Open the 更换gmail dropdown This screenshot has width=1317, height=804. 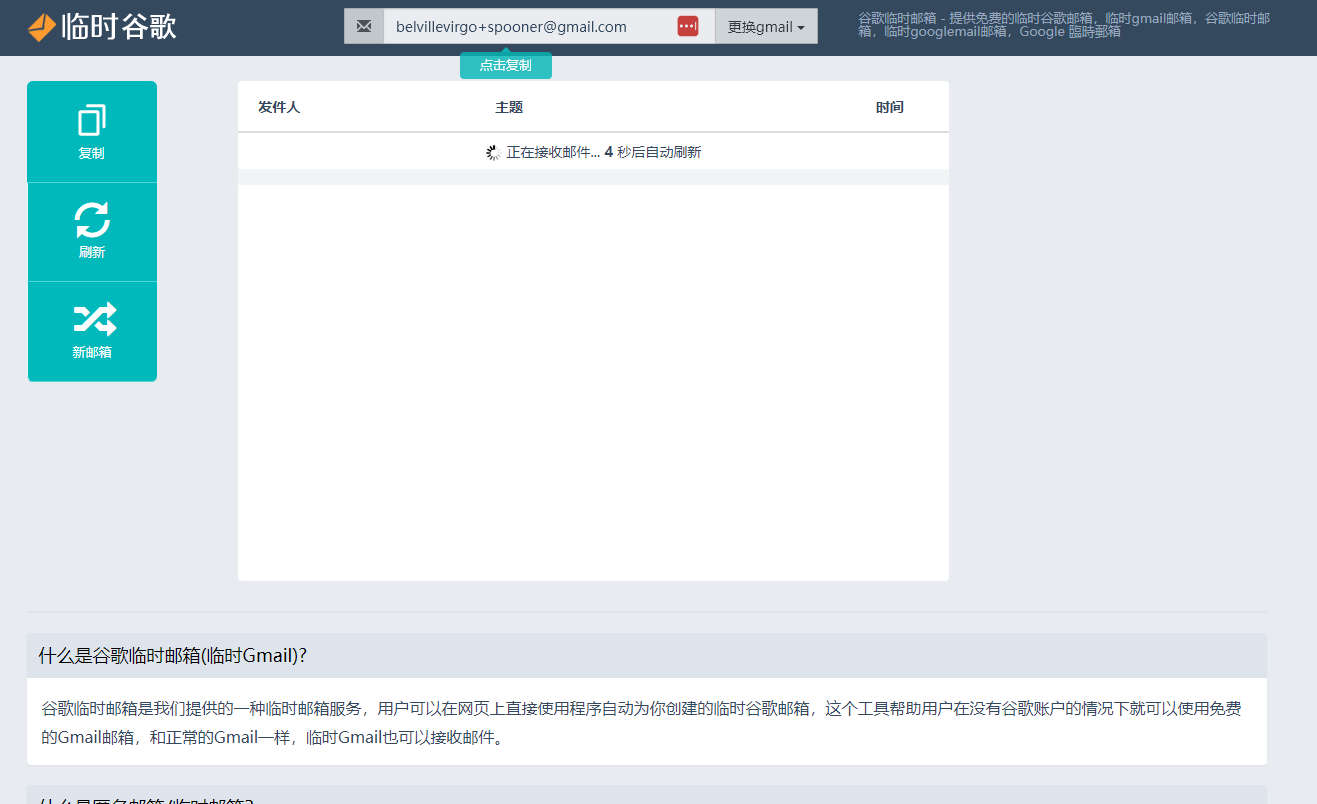click(766, 27)
